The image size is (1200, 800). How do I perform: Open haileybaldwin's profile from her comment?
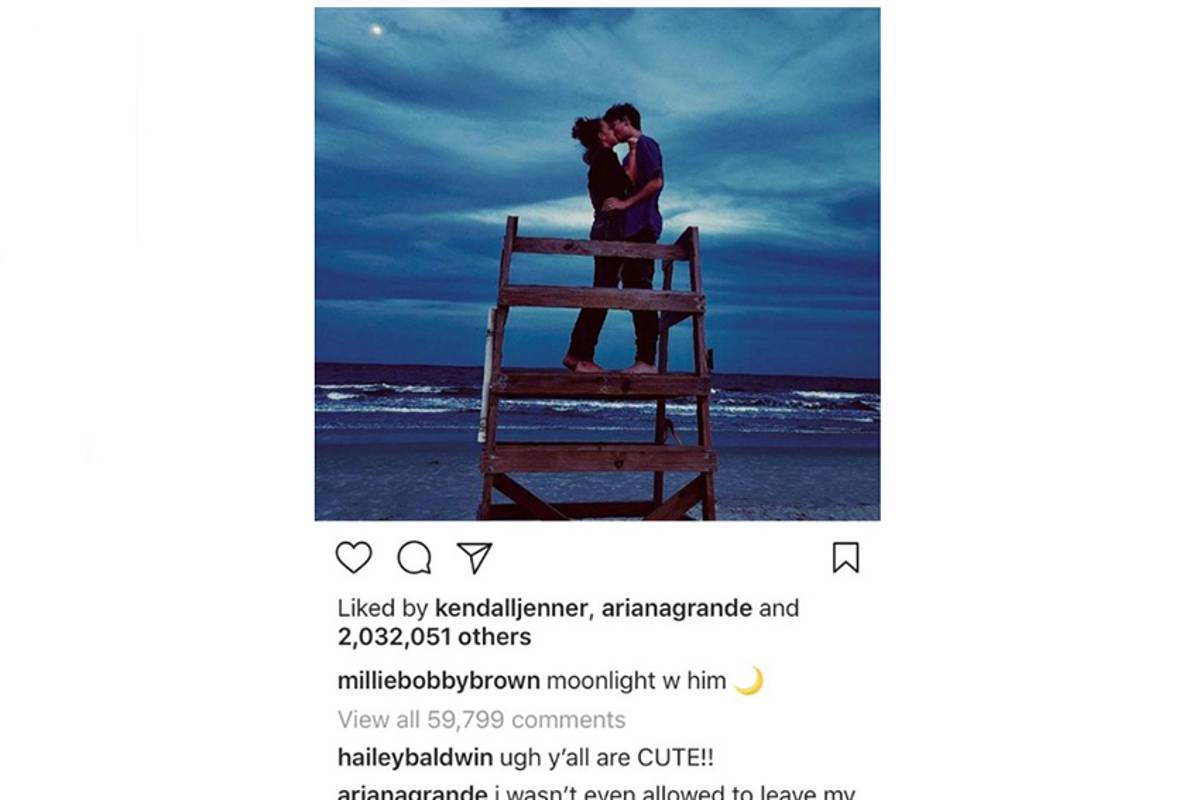point(412,757)
